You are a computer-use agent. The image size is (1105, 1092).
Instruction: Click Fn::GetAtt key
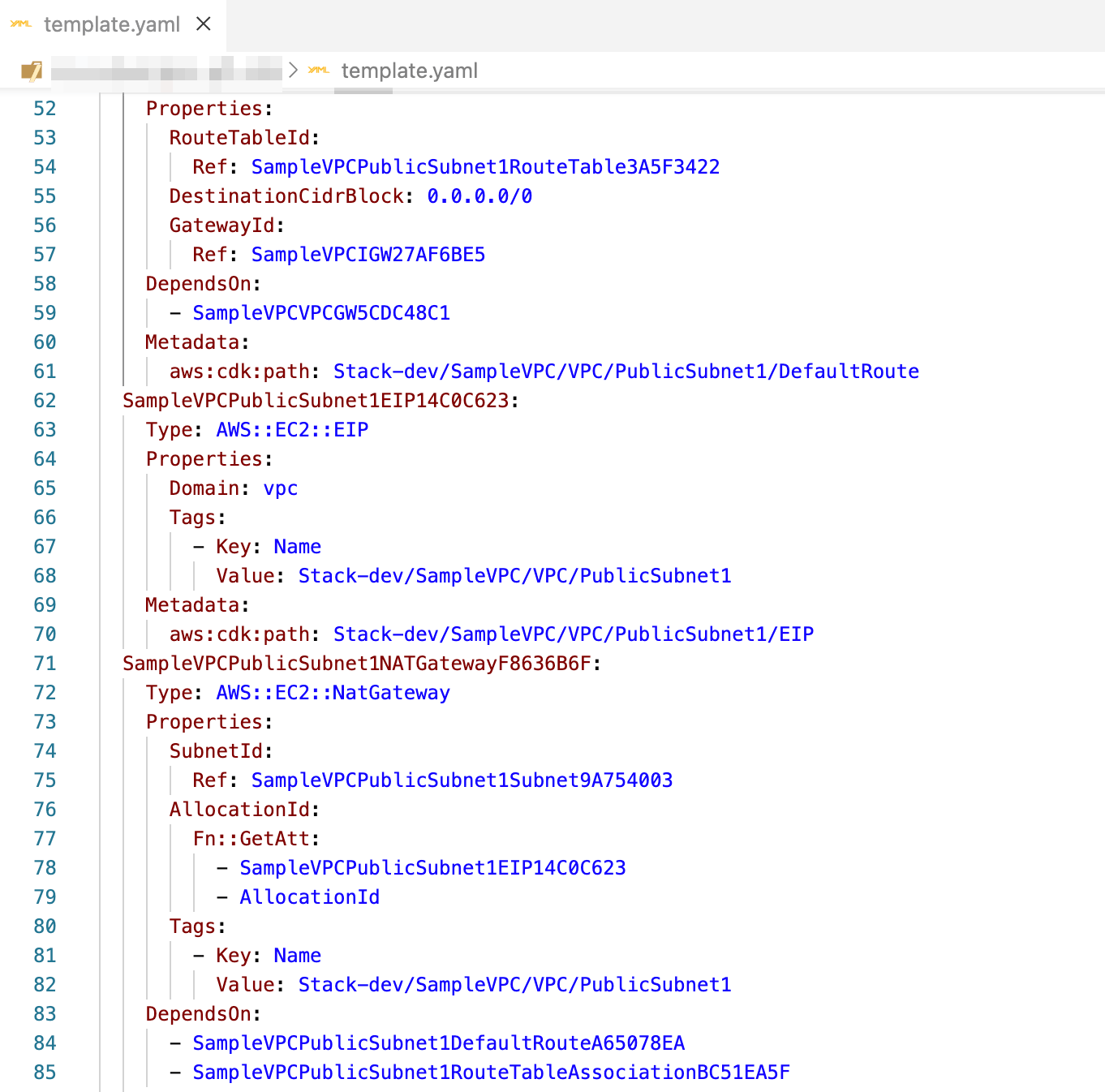251,839
